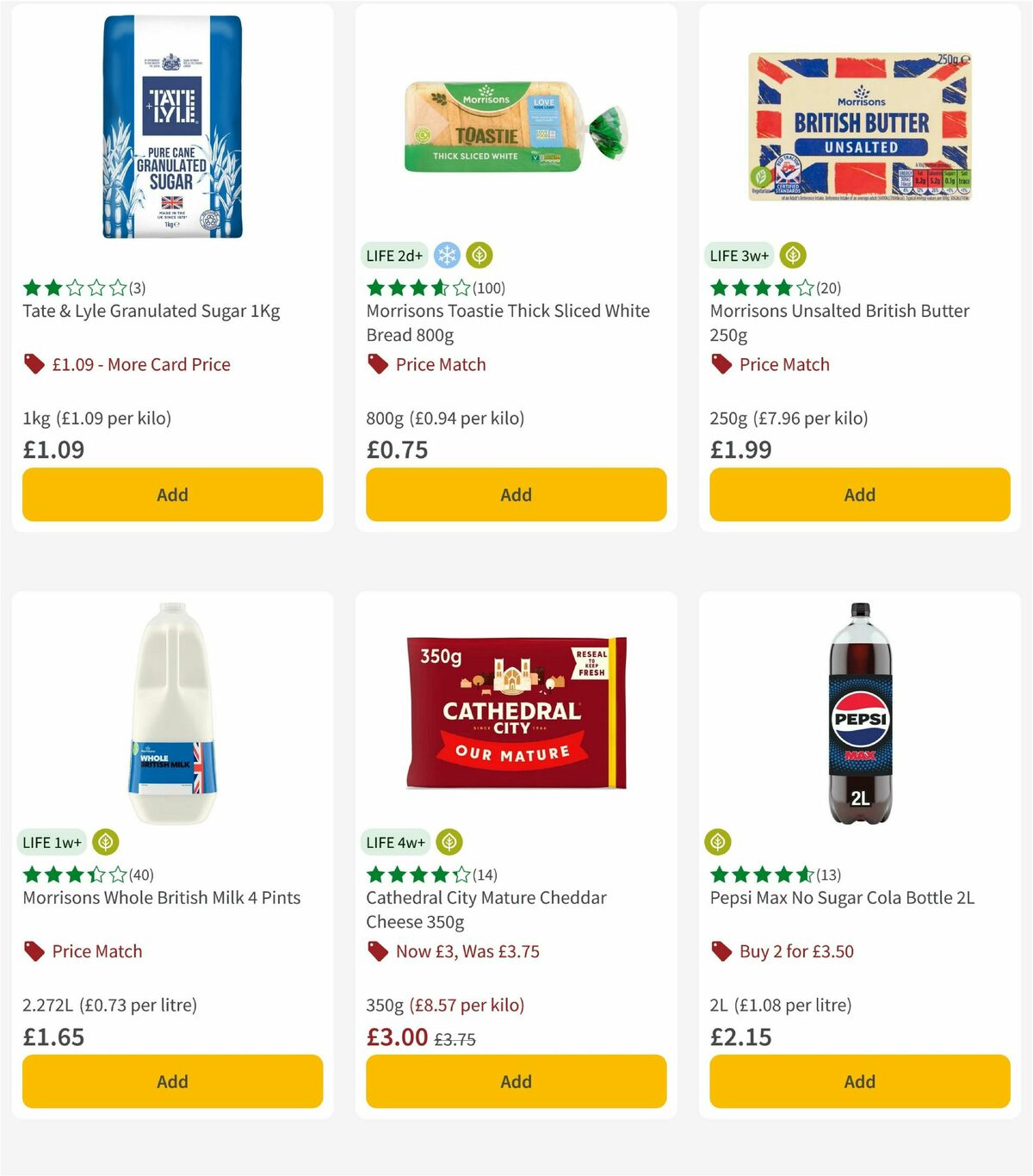The image size is (1033, 1176).
Task: Click the green leaf icon beside LIFE 2d+ badge
Action: coord(479,255)
